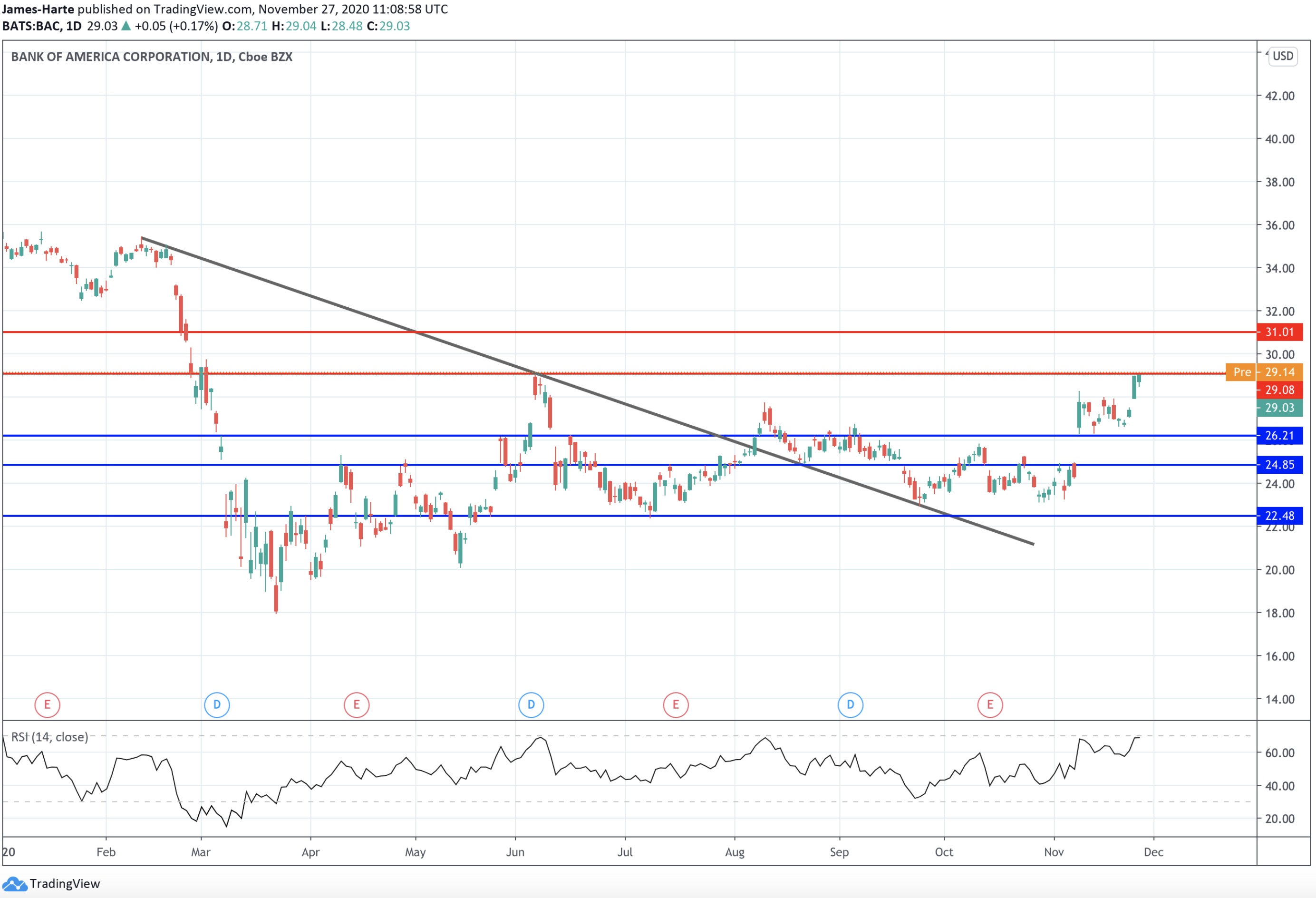Click the RSI (14, close) indicator label

click(x=50, y=737)
